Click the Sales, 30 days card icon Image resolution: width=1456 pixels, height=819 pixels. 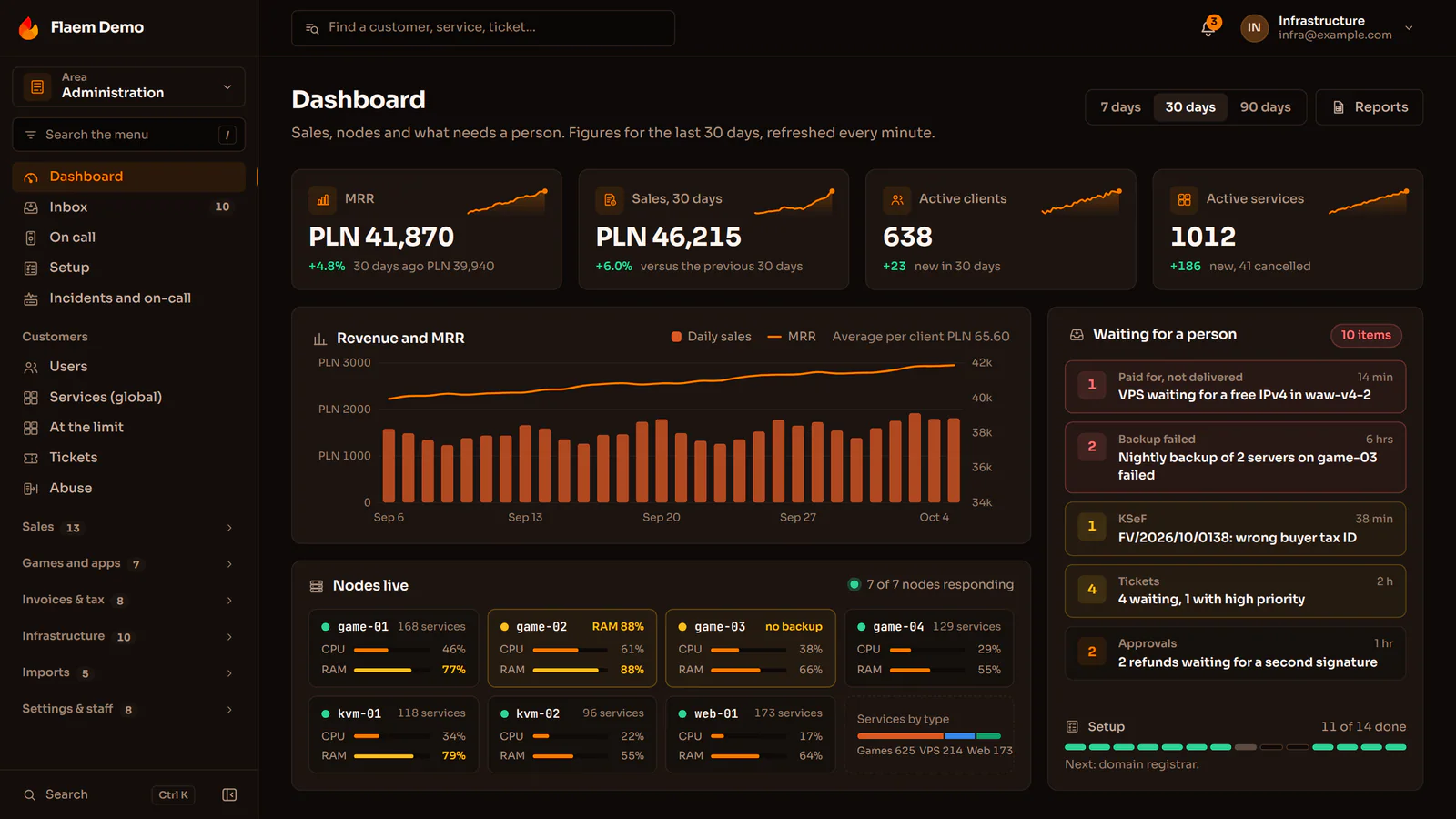(610, 199)
